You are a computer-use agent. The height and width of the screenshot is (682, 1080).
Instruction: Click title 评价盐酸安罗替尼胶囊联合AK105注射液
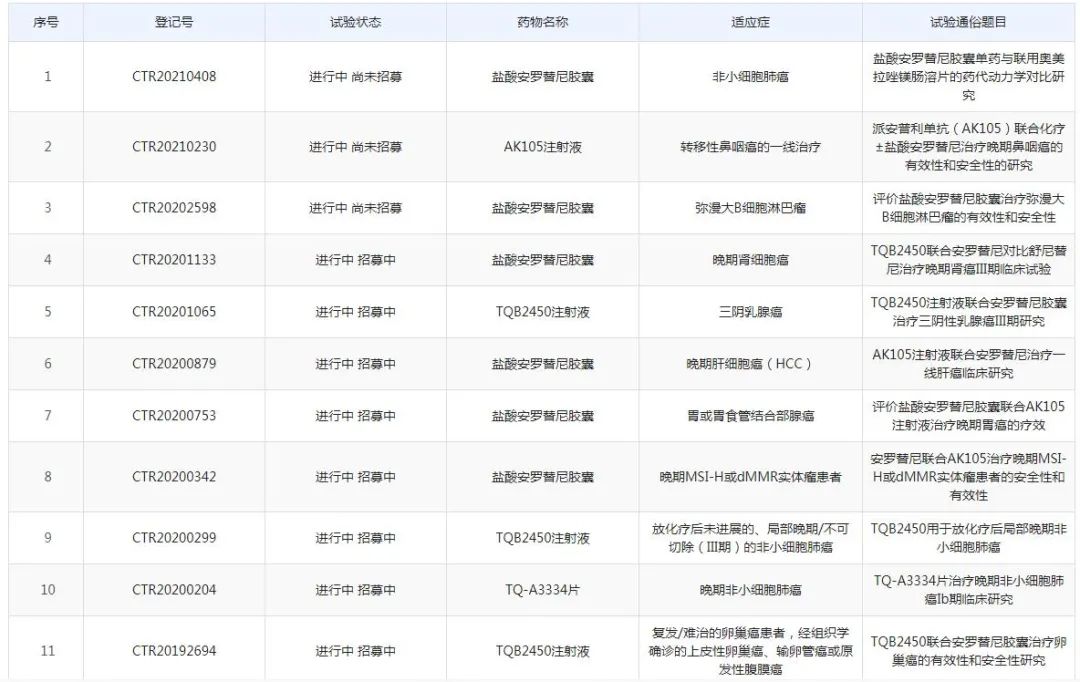[968, 415]
